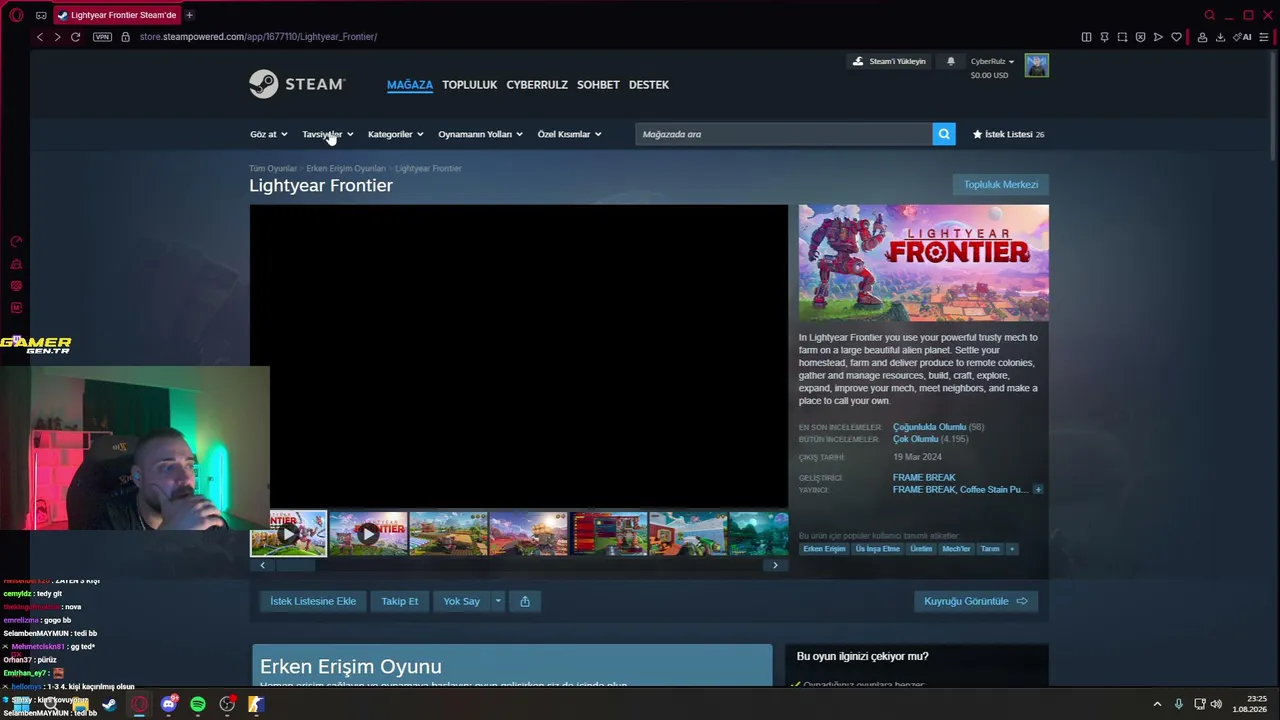This screenshot has height=720, width=1280.
Task: Click İstek Listesine Ekle button
Action: pyautogui.click(x=313, y=601)
